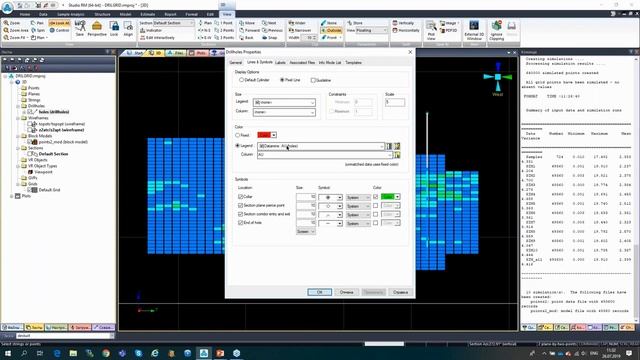Click the Lock view icon
The height and width of the screenshot is (360, 640).
(114, 29)
